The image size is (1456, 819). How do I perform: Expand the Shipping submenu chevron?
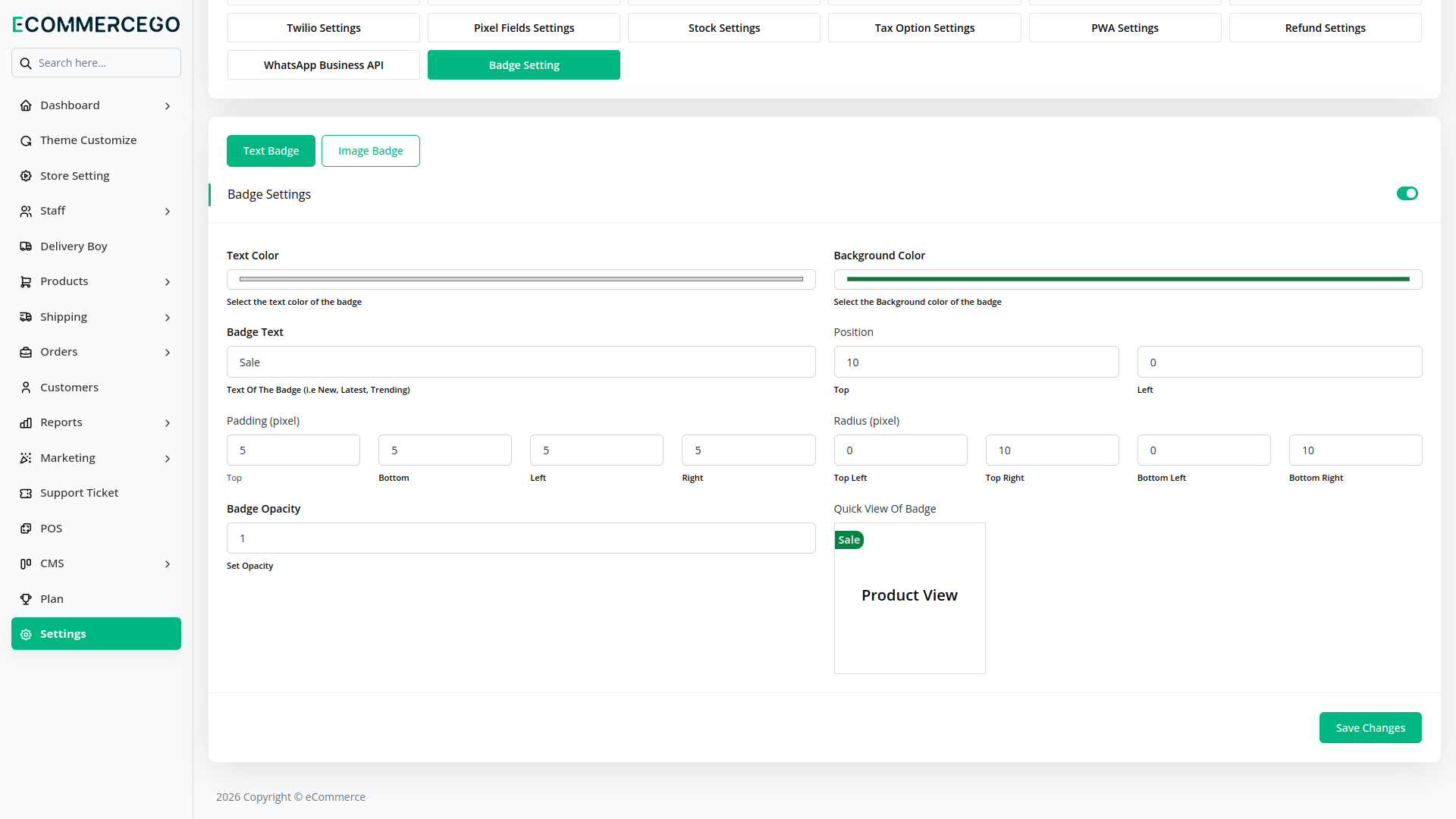click(x=168, y=318)
